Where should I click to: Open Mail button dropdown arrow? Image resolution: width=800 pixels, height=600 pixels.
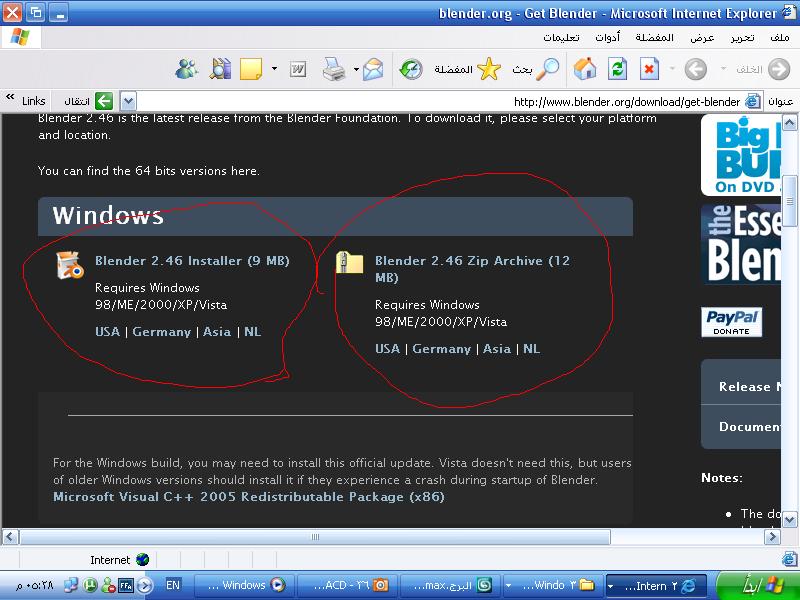pyautogui.click(x=356, y=69)
